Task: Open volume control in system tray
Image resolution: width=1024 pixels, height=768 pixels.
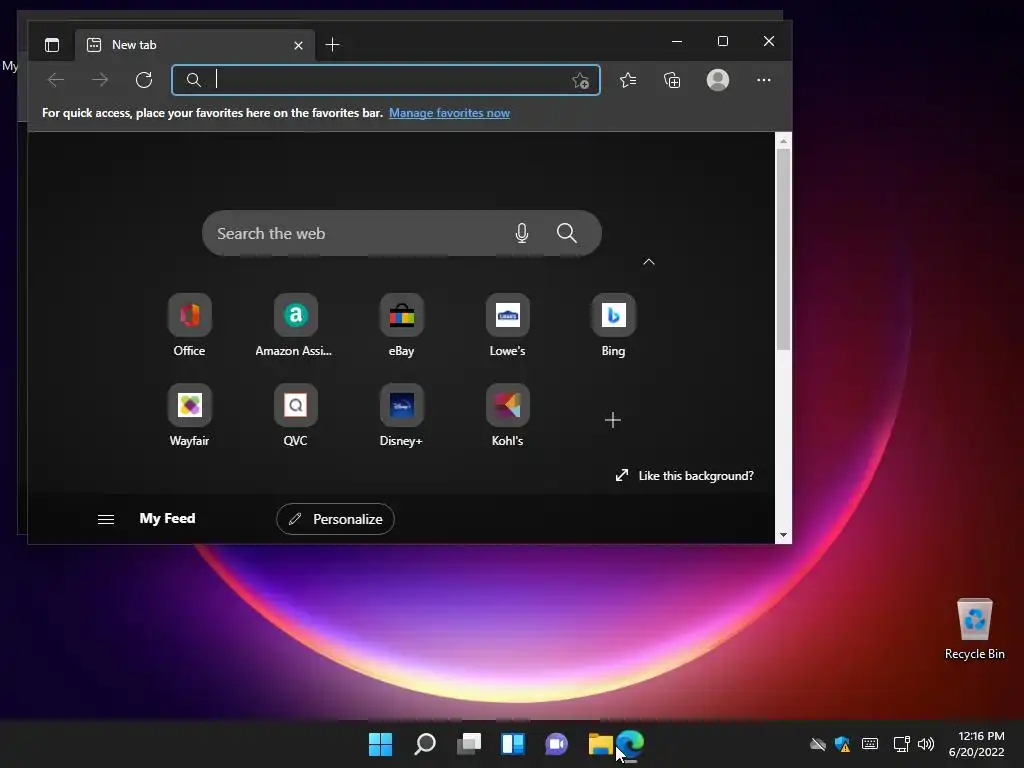Action: click(925, 744)
